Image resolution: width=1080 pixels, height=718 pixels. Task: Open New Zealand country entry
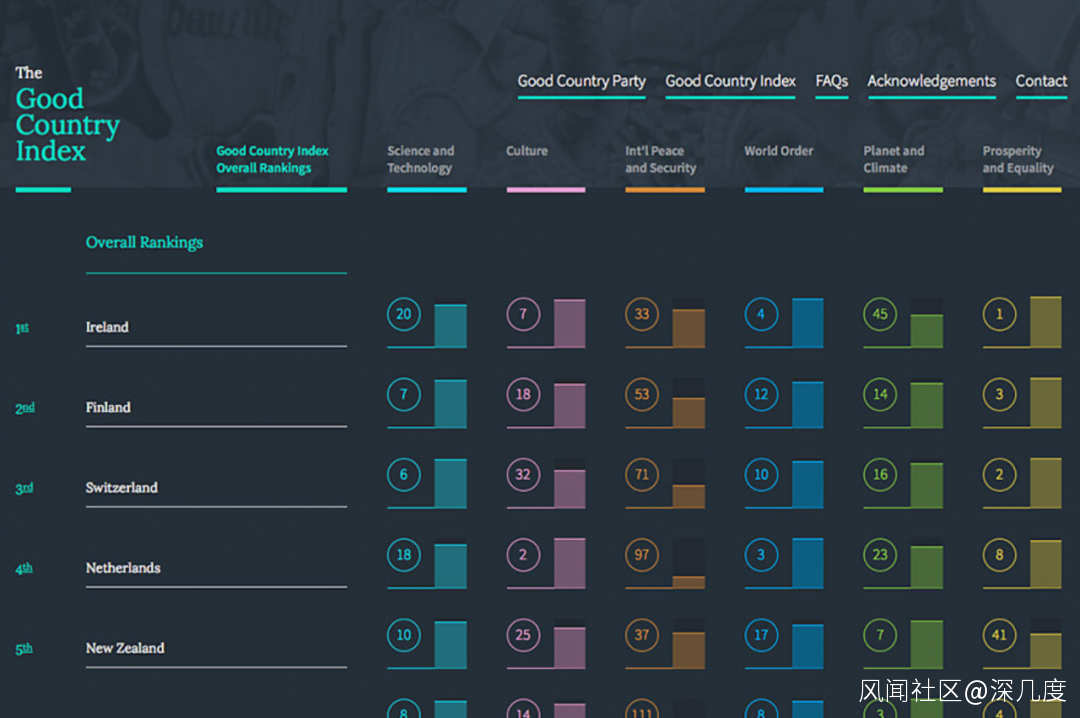pyautogui.click(x=125, y=648)
